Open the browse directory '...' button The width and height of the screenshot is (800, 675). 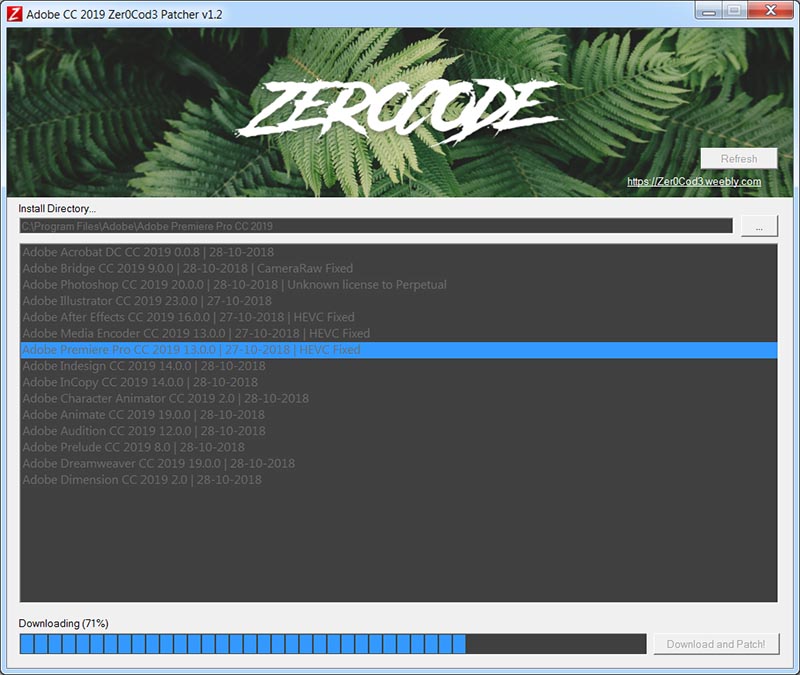[759, 226]
